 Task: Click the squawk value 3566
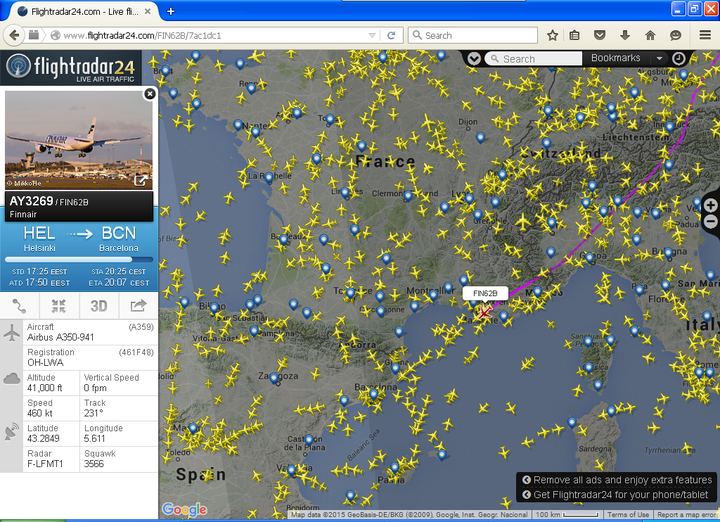(94, 463)
